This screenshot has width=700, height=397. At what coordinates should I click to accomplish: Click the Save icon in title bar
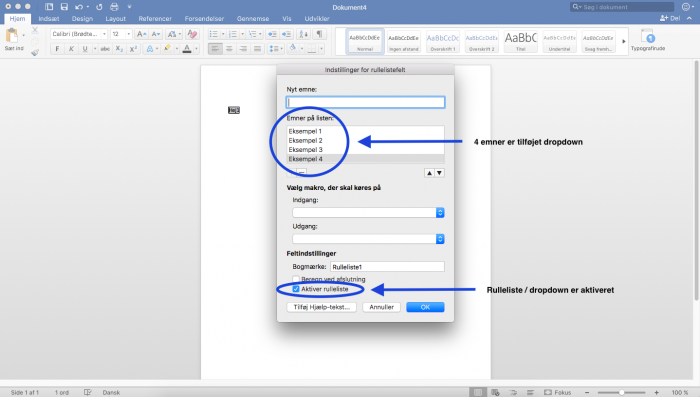[64, 7]
